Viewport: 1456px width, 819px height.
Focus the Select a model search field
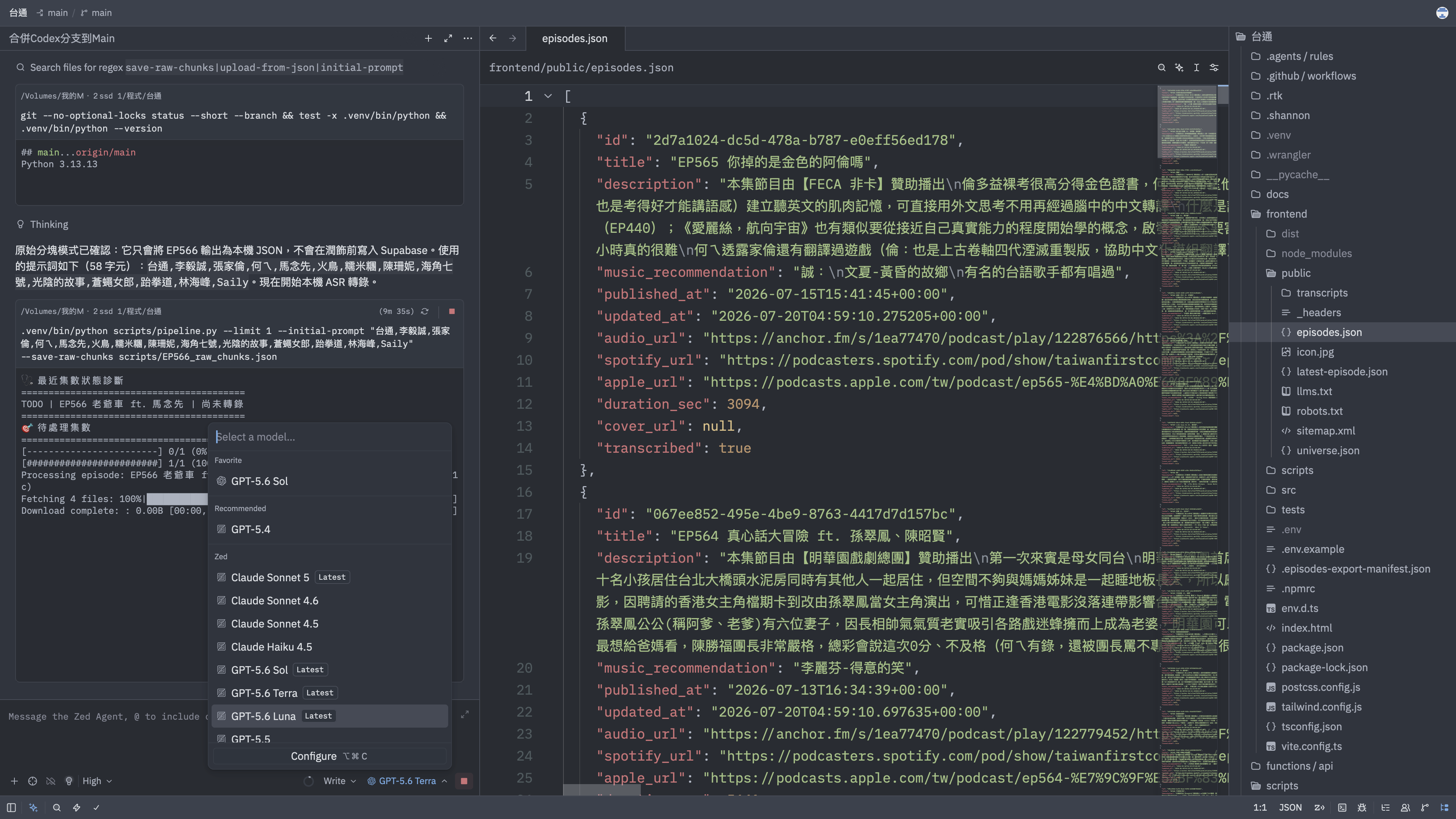click(329, 437)
